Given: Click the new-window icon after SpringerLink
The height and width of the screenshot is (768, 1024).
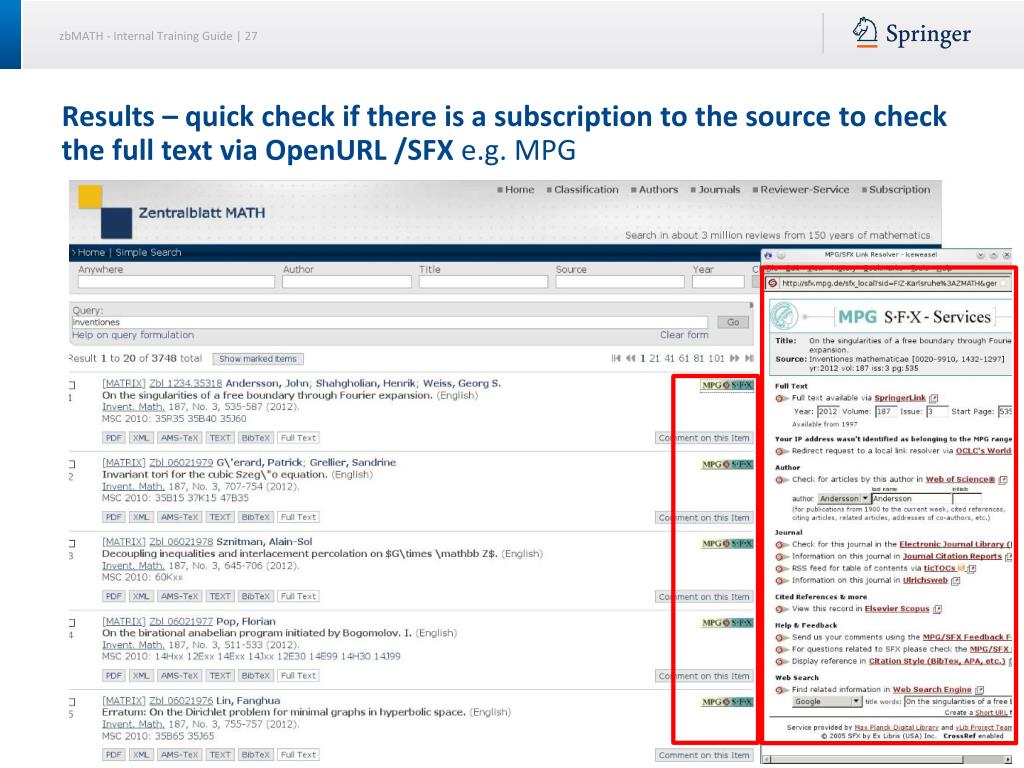Looking at the screenshot, I should [934, 398].
